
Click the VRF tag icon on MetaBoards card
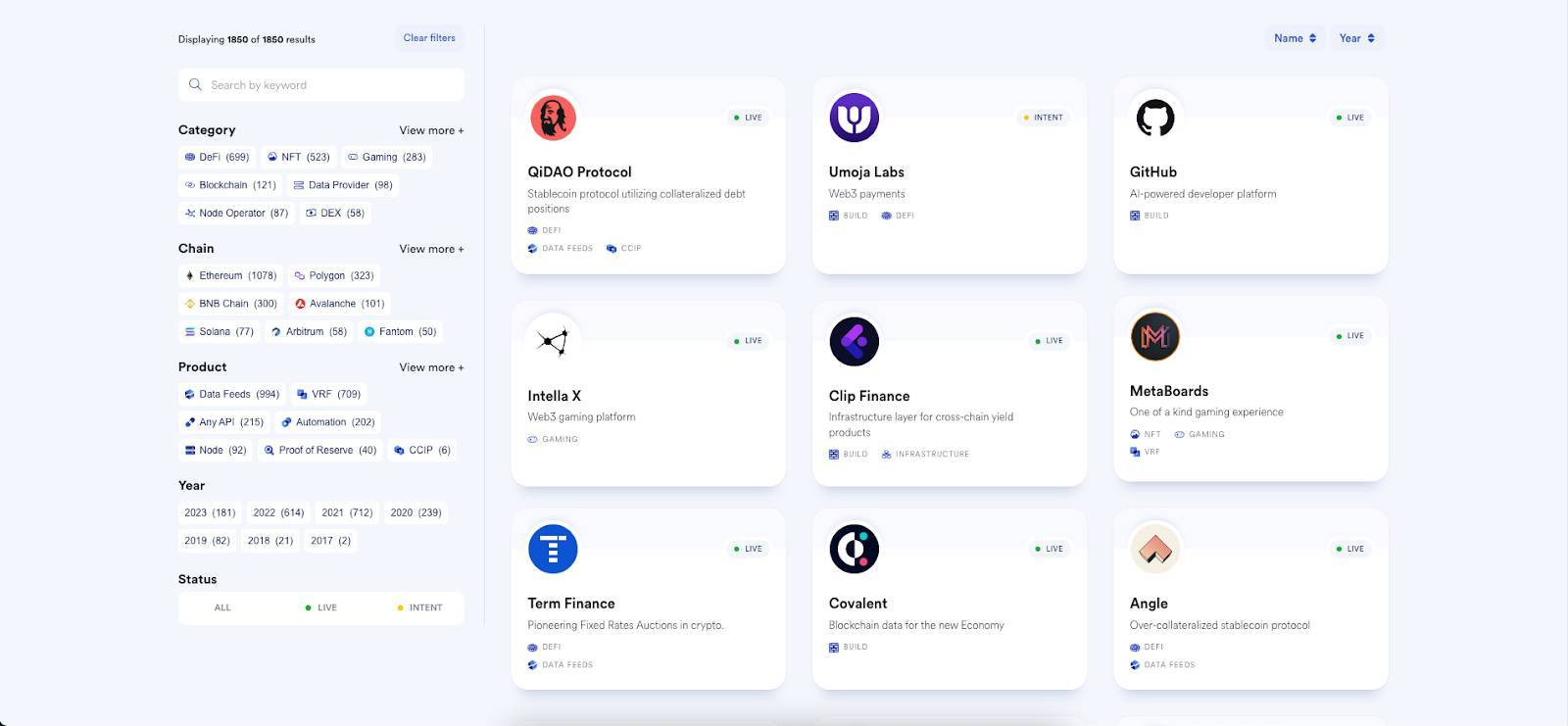point(1135,452)
